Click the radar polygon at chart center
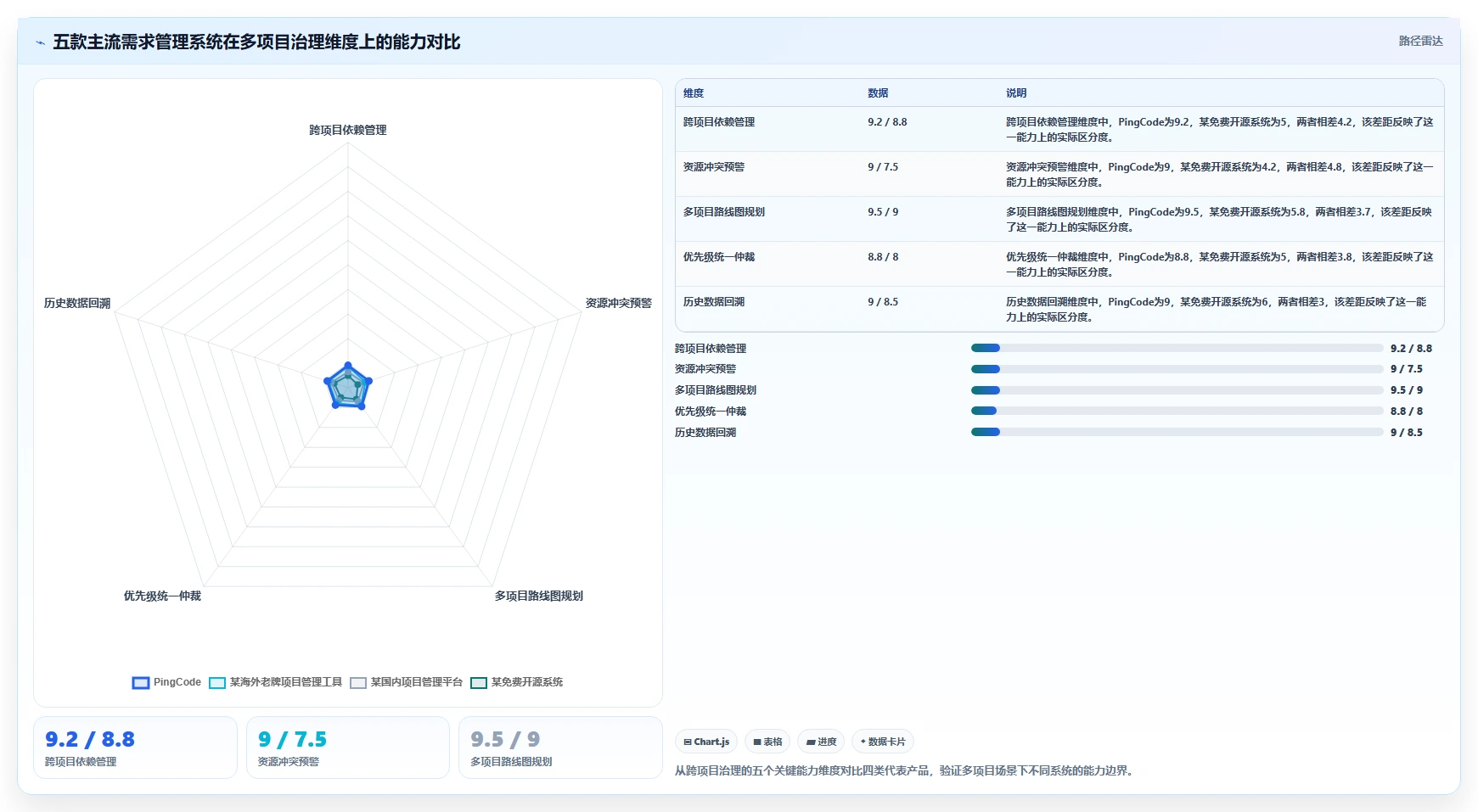 pyautogui.click(x=348, y=388)
